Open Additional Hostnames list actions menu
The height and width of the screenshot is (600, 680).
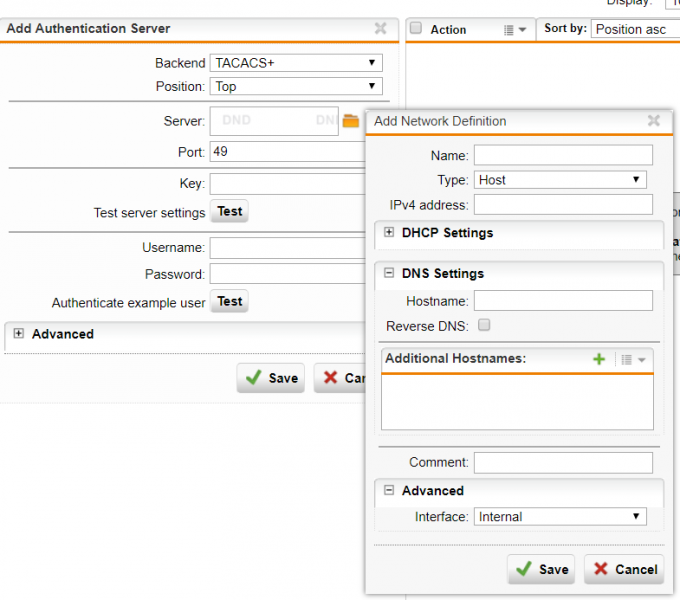(634, 359)
